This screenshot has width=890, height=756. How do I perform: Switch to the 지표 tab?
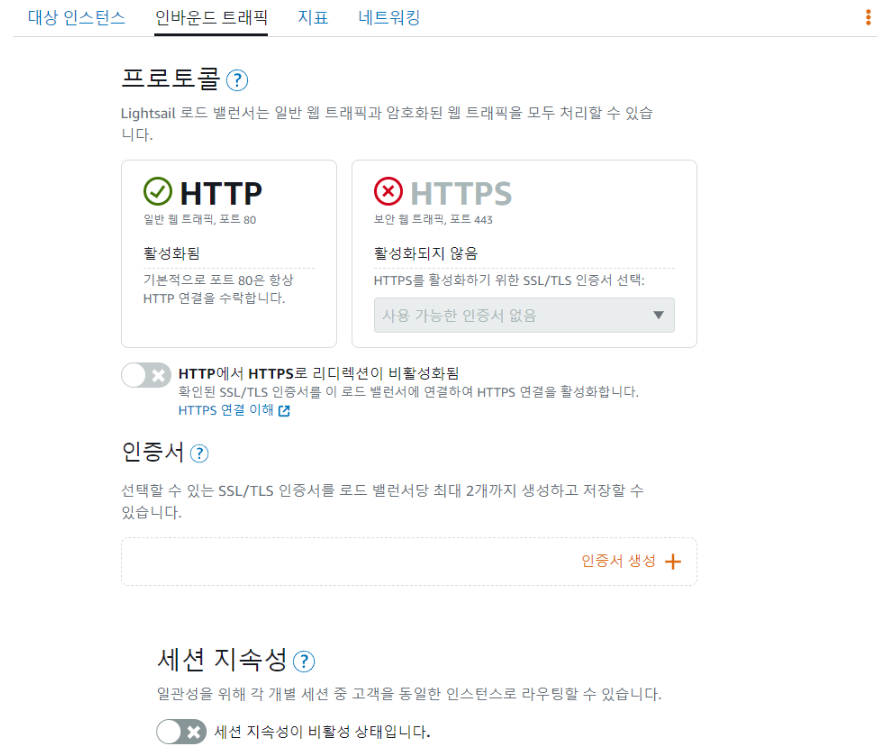click(x=313, y=18)
